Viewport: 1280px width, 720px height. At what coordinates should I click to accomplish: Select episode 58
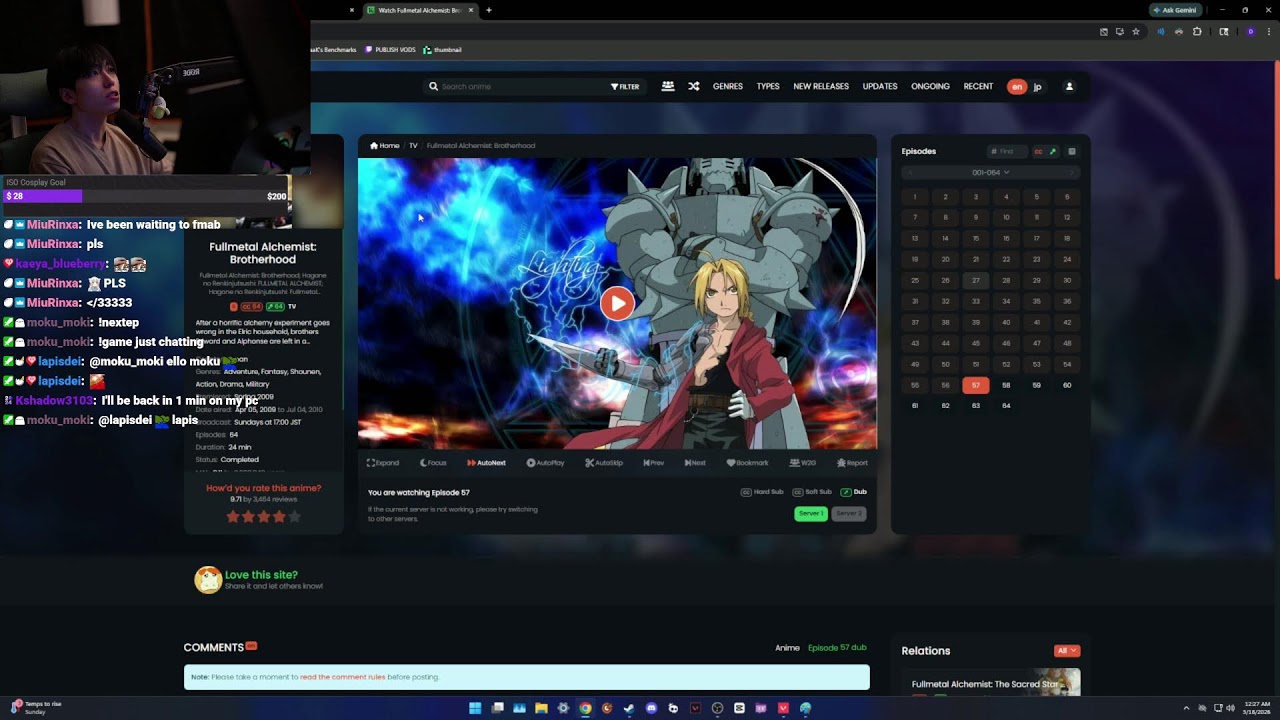pos(1006,385)
